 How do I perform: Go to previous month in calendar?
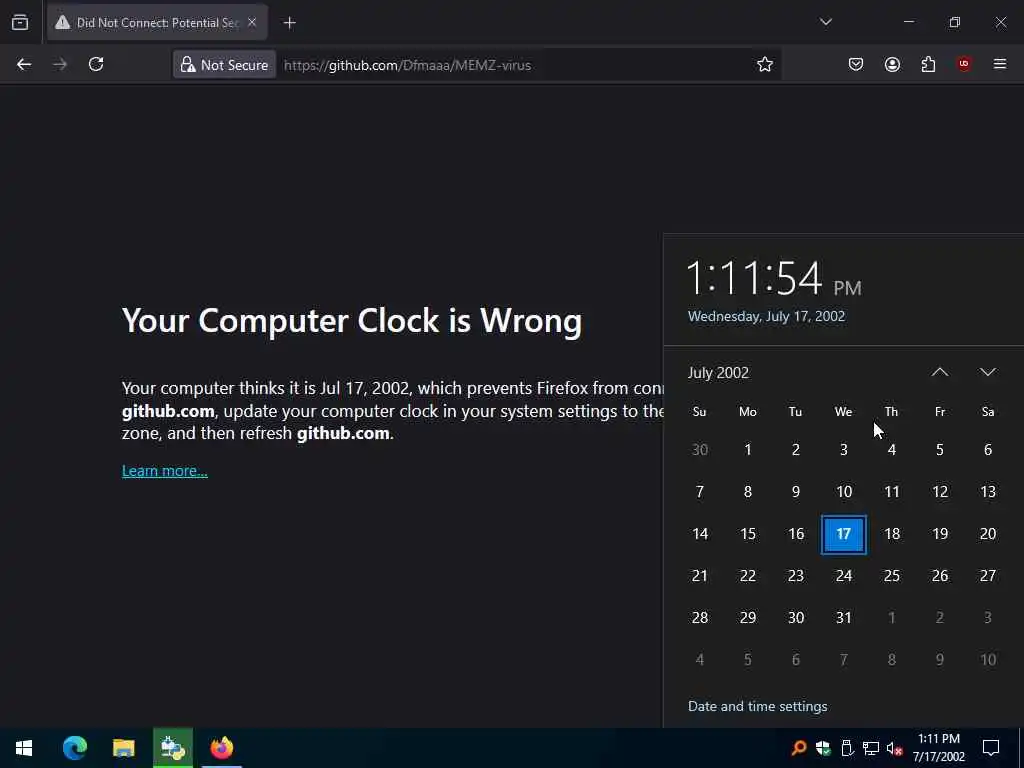click(940, 372)
